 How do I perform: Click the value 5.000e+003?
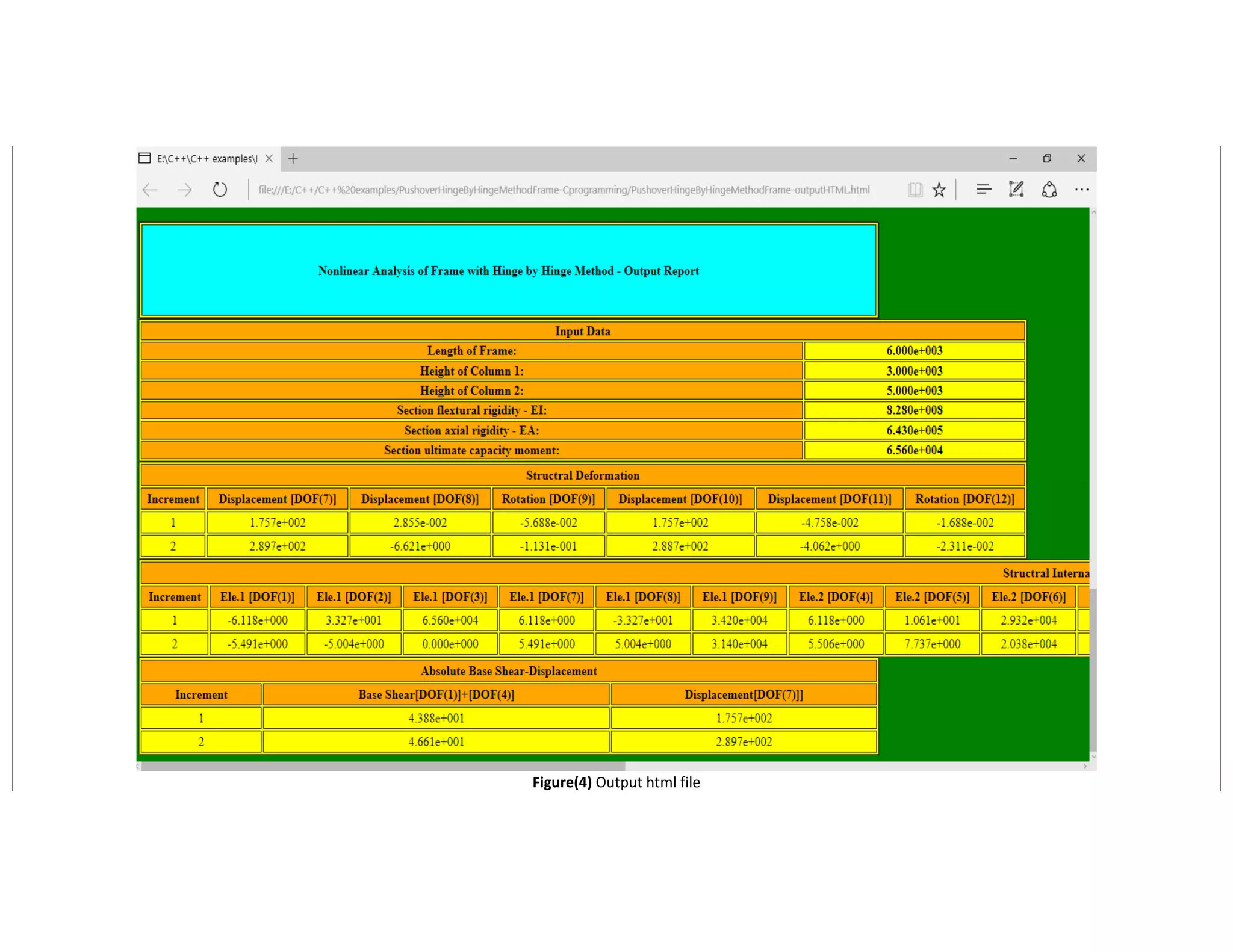[915, 391]
